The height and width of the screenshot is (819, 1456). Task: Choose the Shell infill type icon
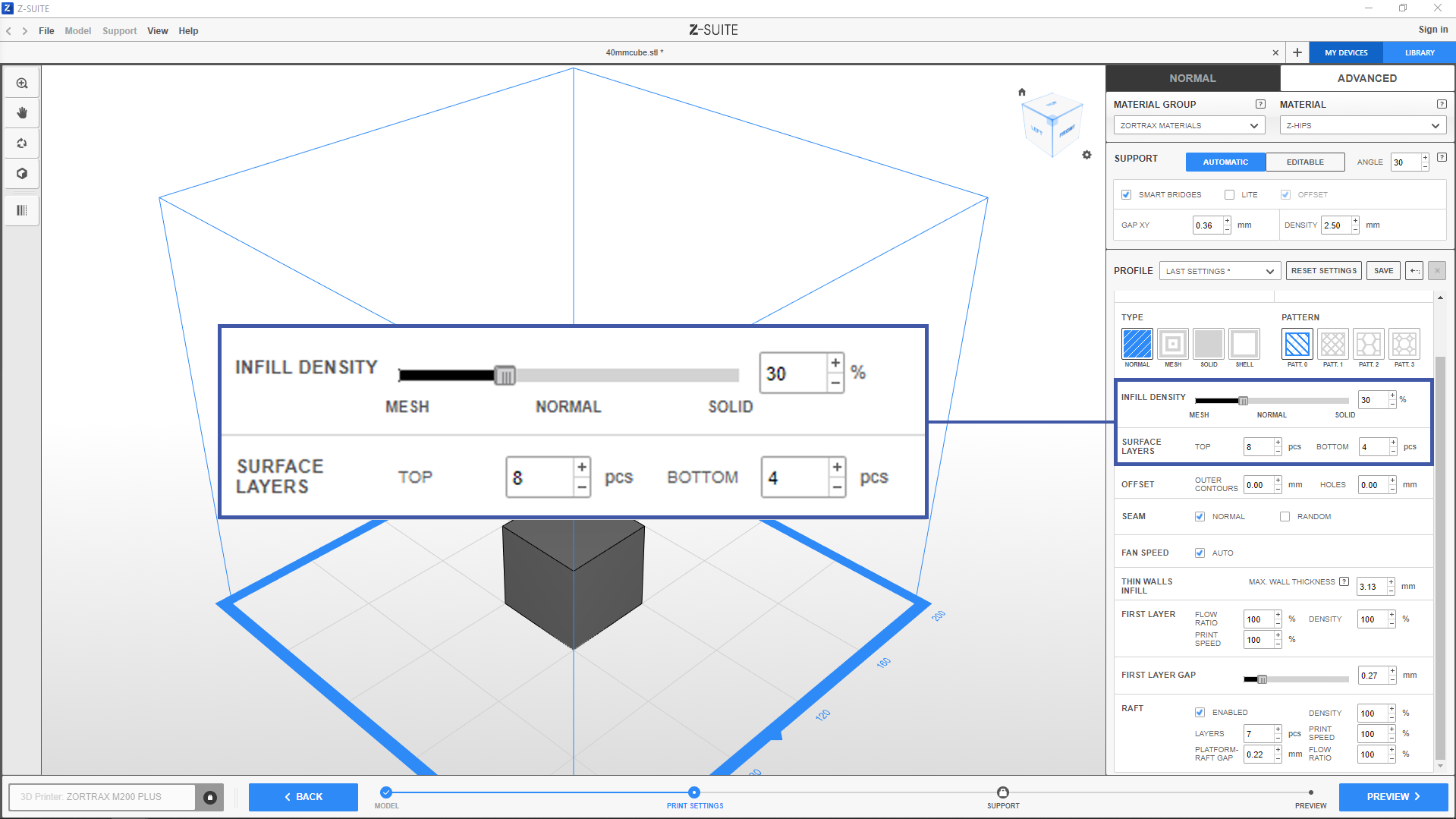(1244, 344)
